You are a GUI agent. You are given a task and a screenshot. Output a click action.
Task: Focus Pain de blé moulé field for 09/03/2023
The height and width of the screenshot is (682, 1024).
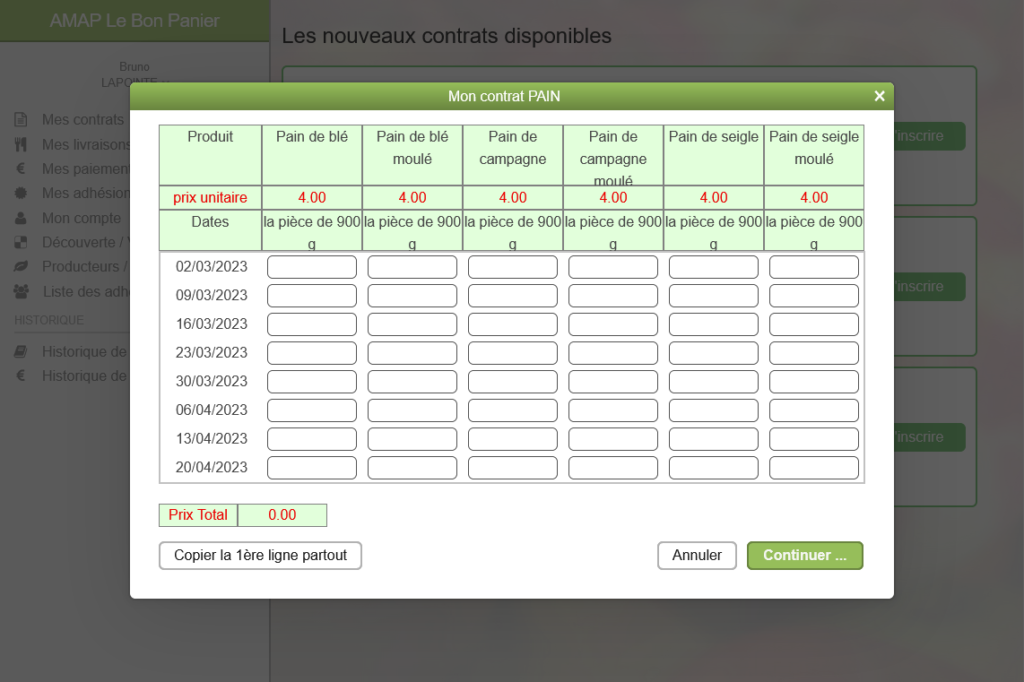click(x=412, y=296)
